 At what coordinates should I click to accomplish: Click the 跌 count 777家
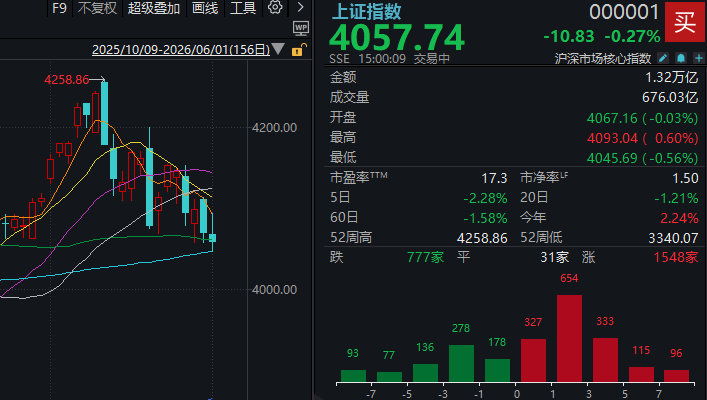[x=425, y=257]
